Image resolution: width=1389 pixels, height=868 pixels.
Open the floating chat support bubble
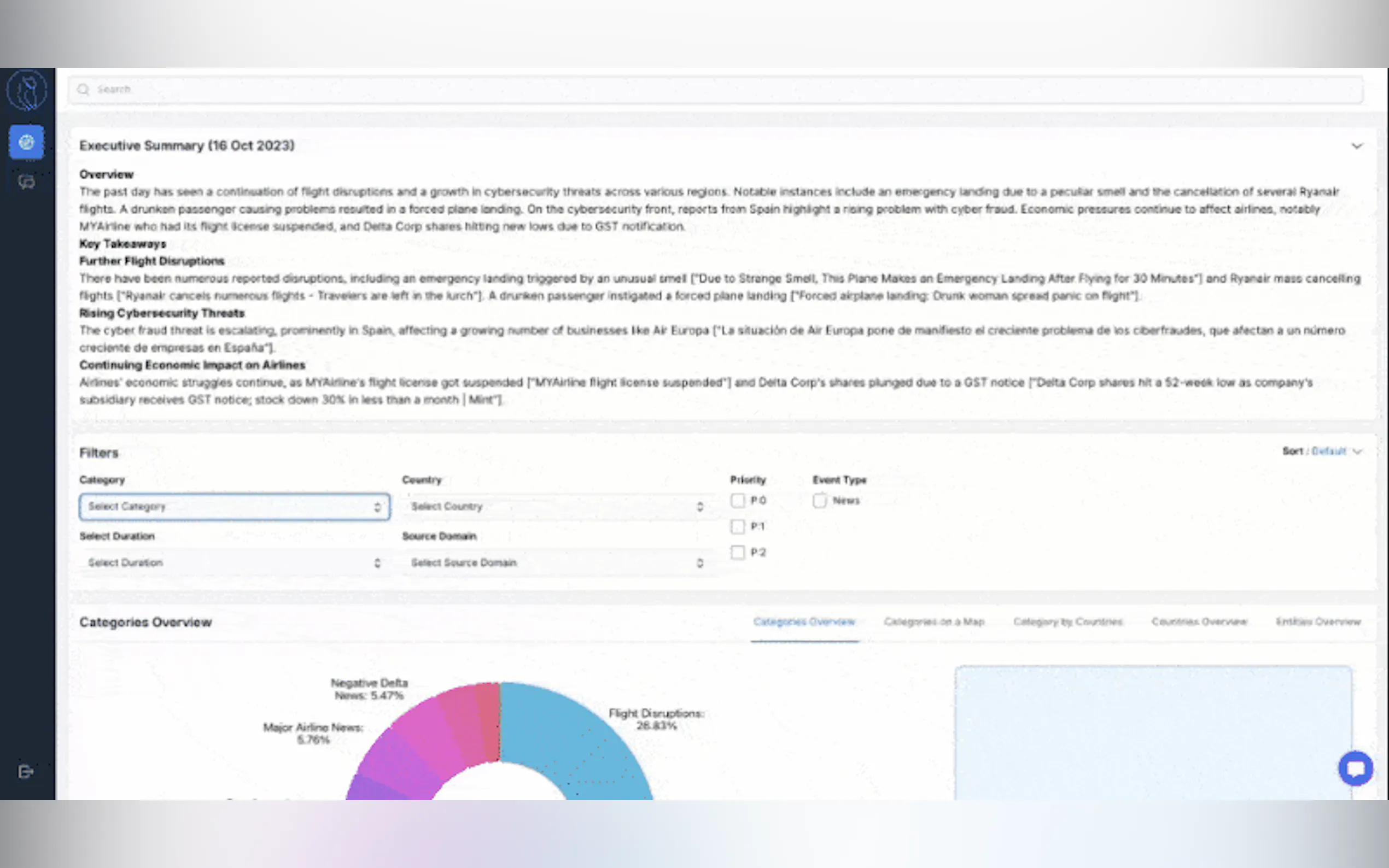pos(1355,768)
